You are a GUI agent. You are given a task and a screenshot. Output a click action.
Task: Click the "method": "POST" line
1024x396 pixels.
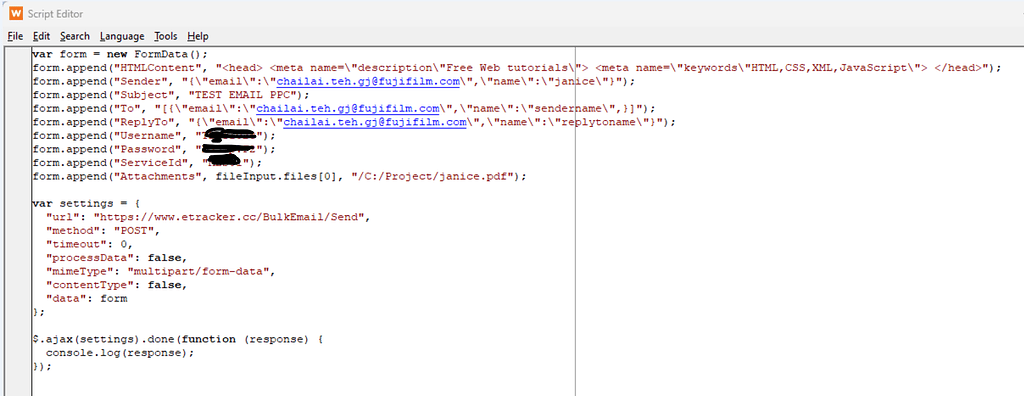pyautogui.click(x=103, y=231)
